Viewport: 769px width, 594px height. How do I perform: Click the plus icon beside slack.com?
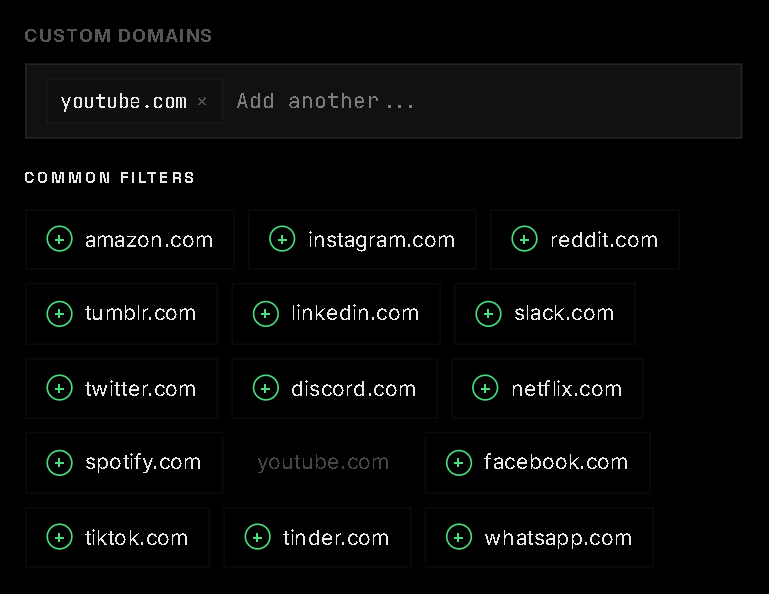[x=488, y=313]
